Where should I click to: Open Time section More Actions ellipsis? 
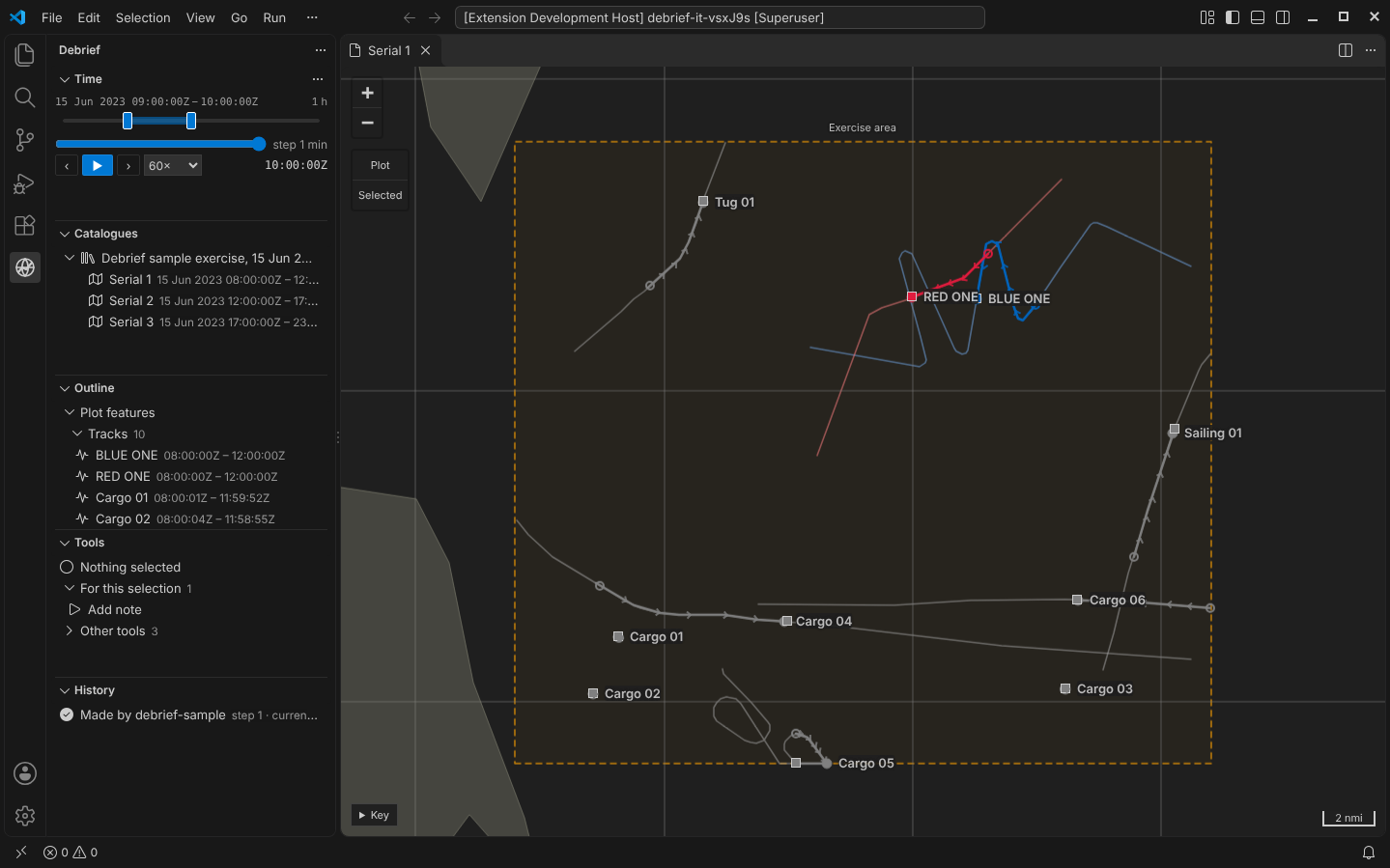click(x=318, y=79)
